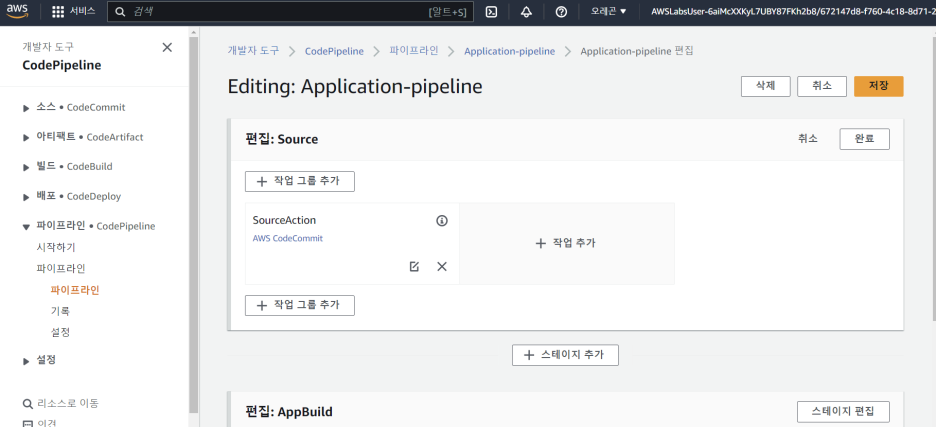
Task: Click the SourceAction title text
Action: point(284,220)
